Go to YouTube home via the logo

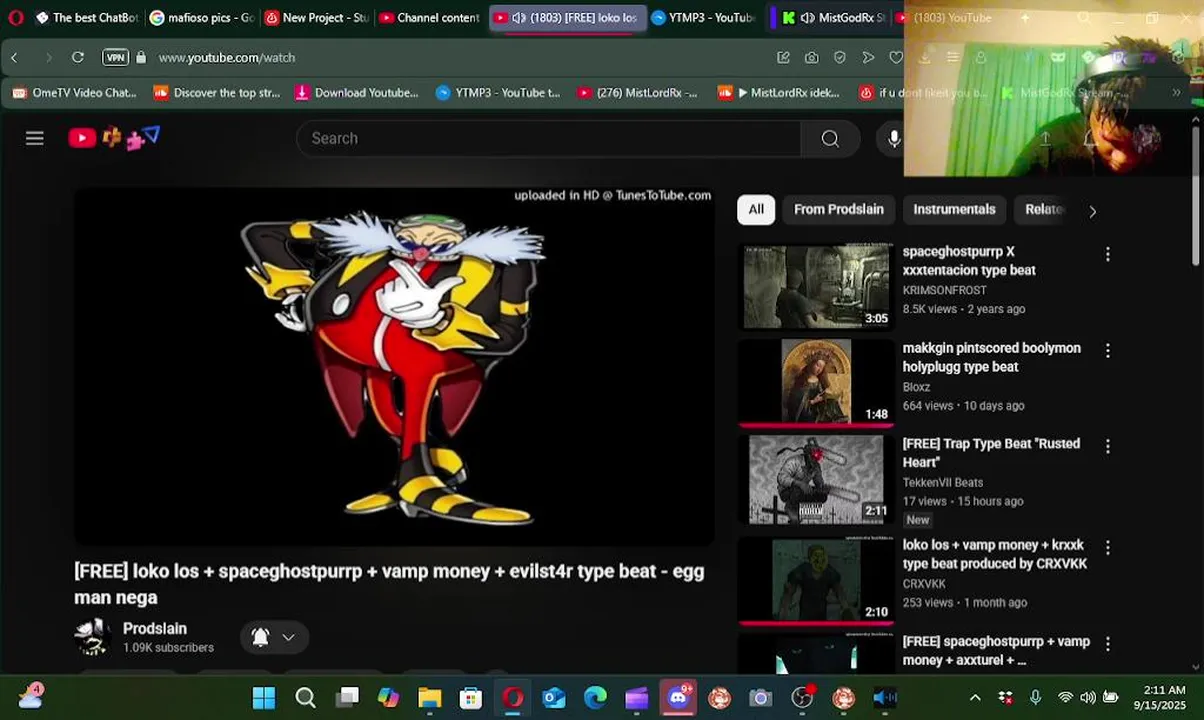click(x=114, y=138)
